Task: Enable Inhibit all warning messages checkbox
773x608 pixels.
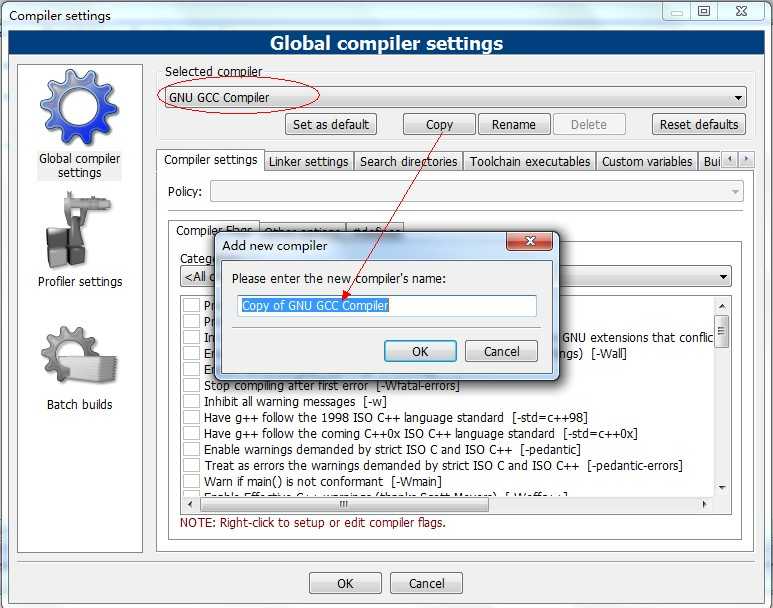Action: click(191, 401)
